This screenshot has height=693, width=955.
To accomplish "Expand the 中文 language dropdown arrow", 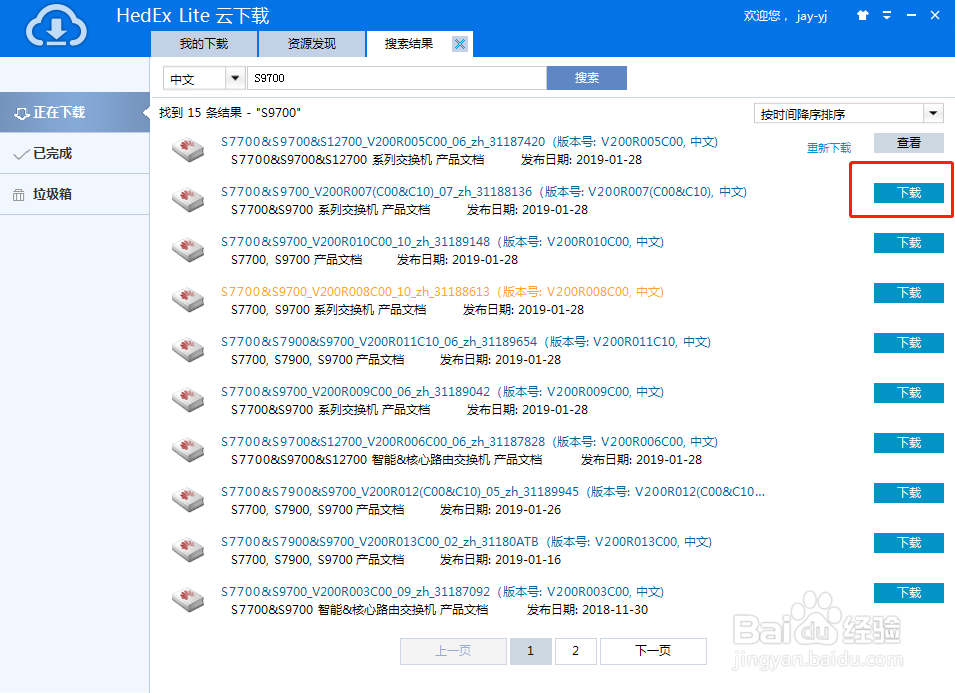I will point(235,78).
